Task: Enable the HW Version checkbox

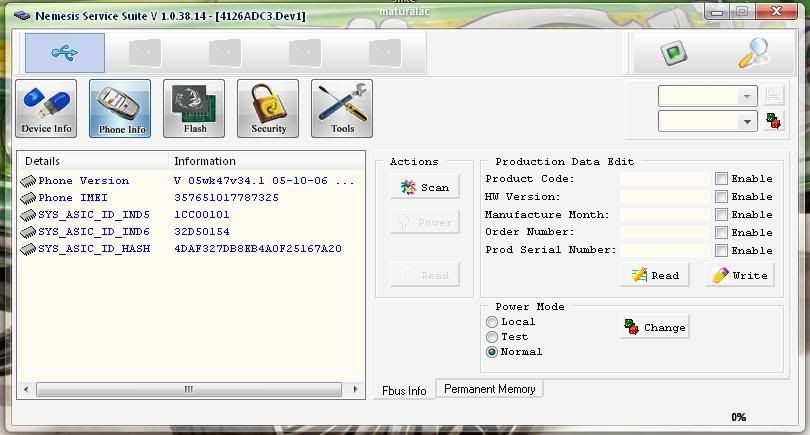Action: [x=721, y=197]
